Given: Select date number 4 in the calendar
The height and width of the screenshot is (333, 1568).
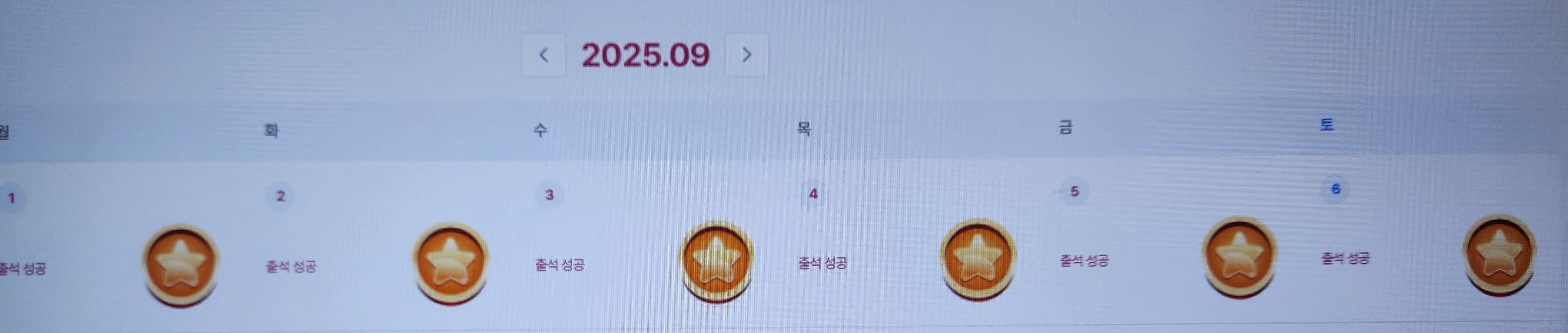Looking at the screenshot, I should click(813, 194).
